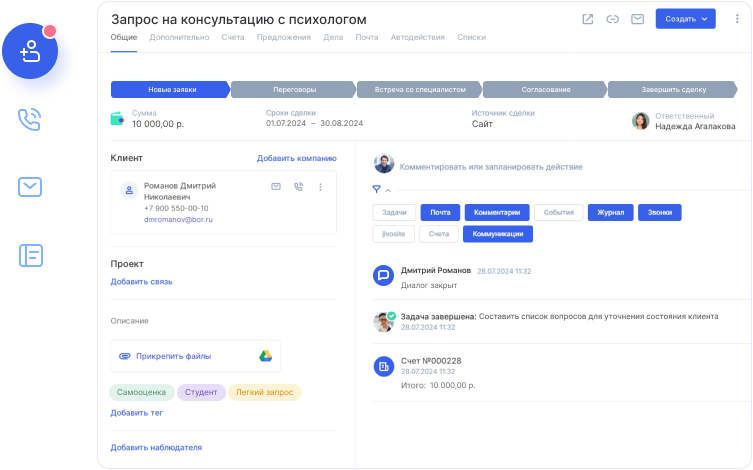Image resolution: width=753 pixels, height=470 pixels.
Task: Toggle the Задачи filter off or on
Action: 394,213
